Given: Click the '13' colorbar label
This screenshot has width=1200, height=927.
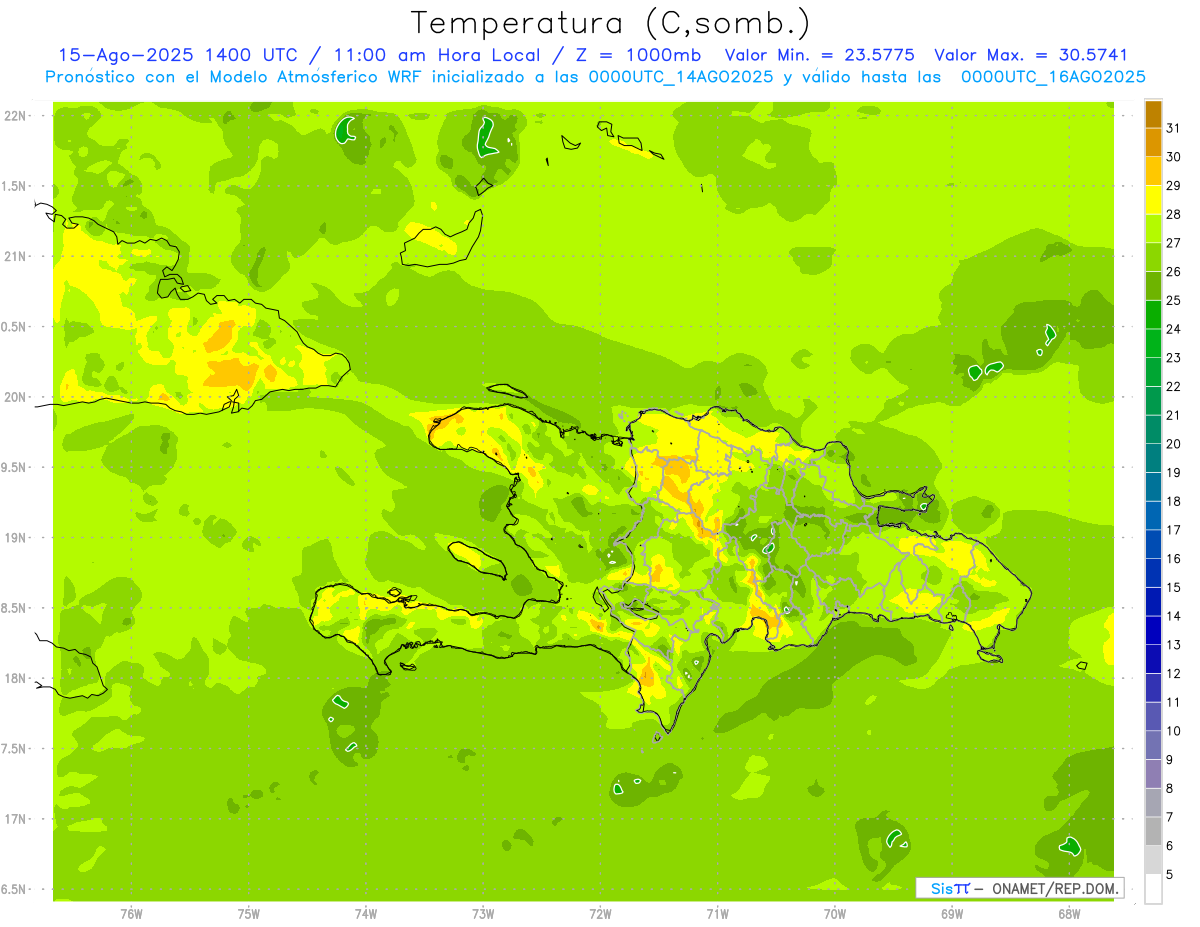Looking at the screenshot, I should pyautogui.click(x=1174, y=645).
